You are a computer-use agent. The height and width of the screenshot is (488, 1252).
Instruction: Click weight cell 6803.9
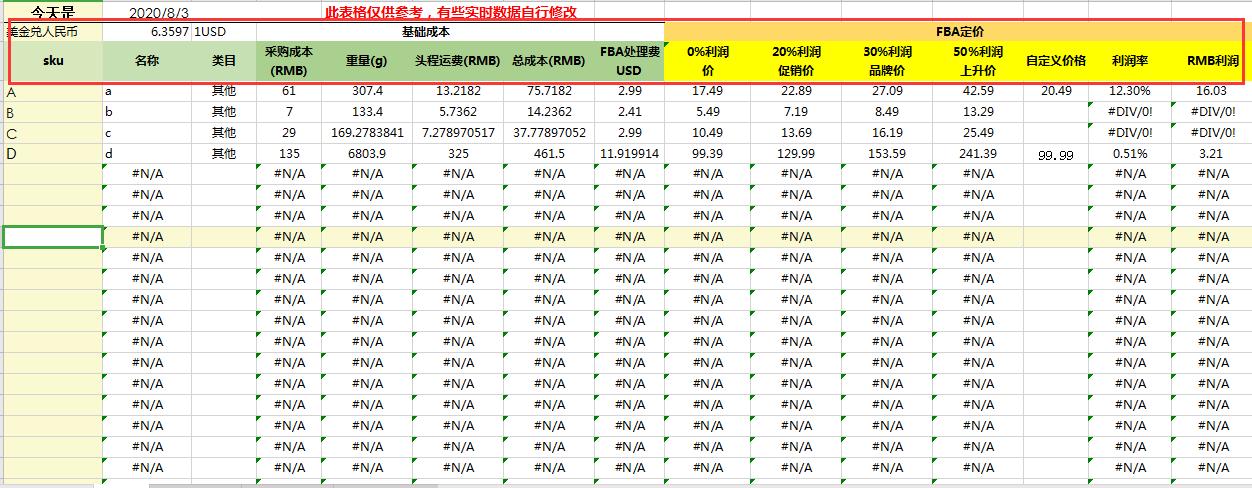coord(366,154)
